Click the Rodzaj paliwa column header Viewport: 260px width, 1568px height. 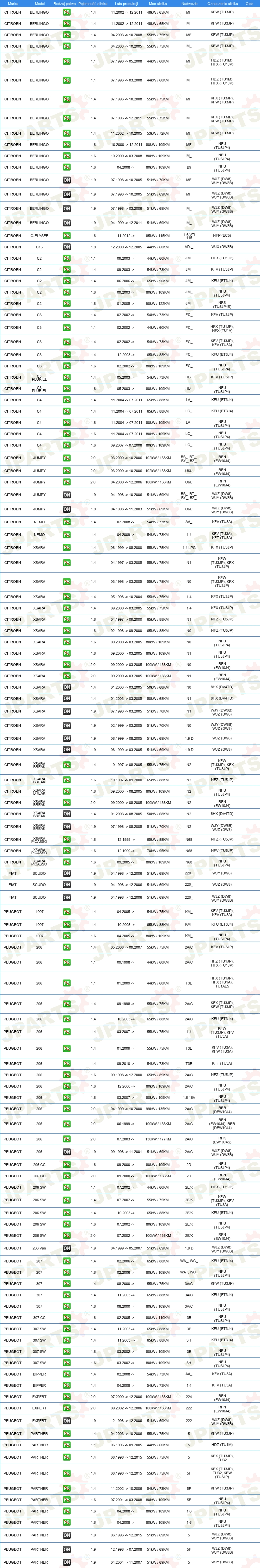coord(65,3)
